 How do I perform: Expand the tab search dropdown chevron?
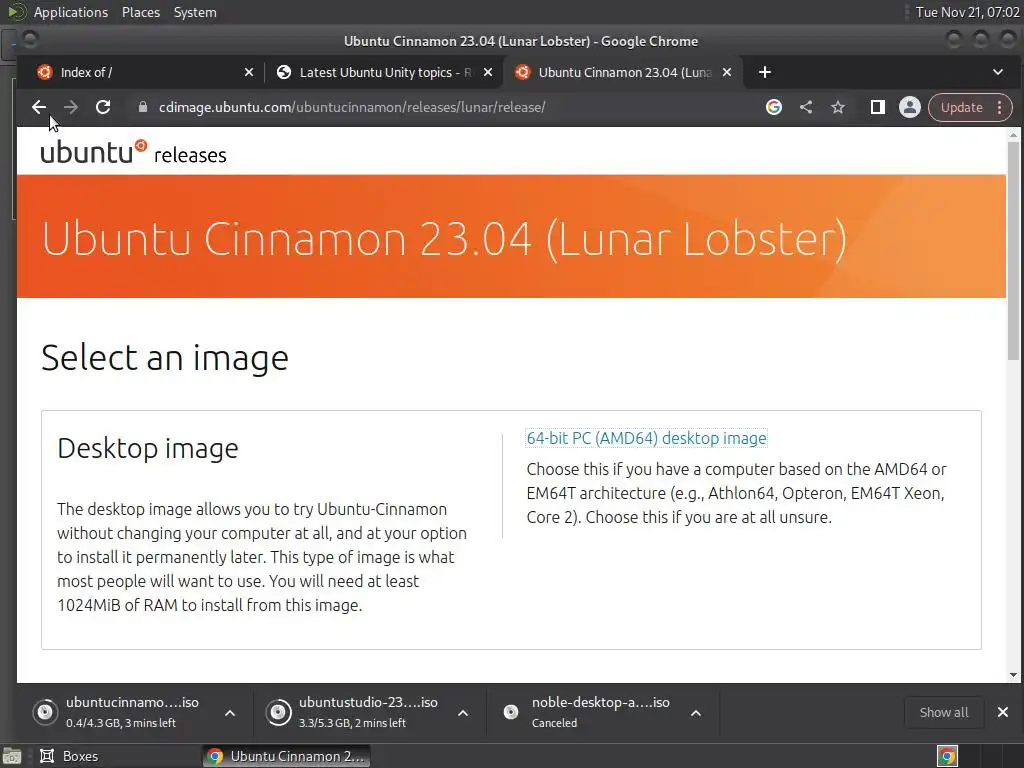click(x=998, y=72)
